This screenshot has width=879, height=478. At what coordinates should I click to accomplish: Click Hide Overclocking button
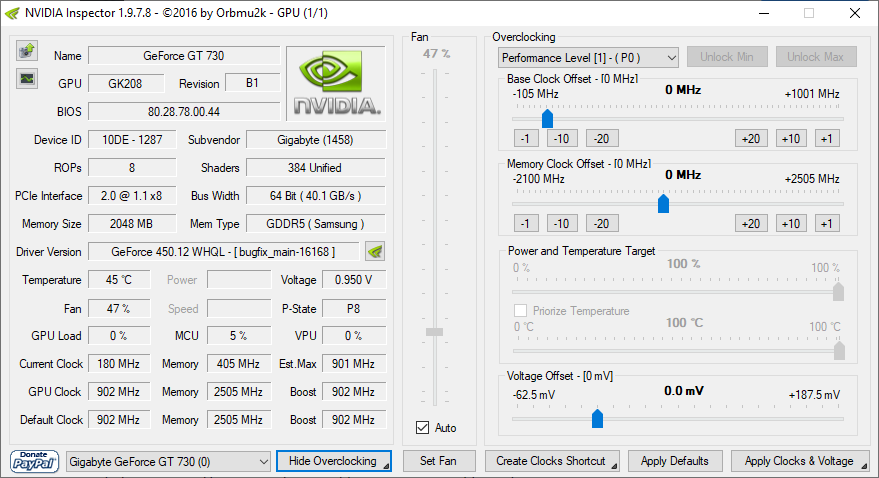point(334,461)
